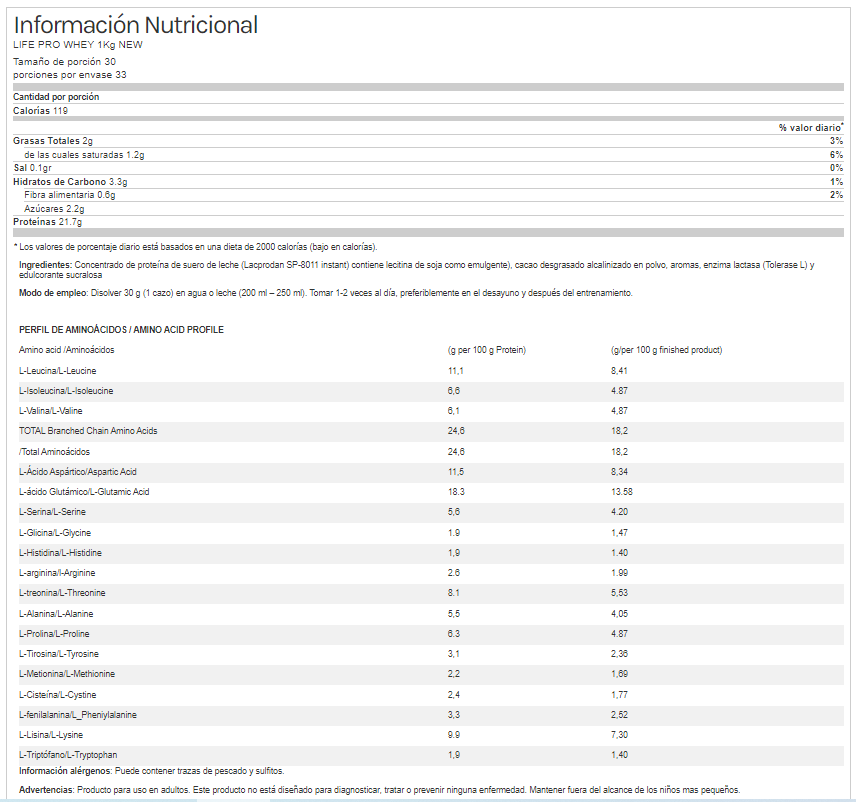
Task: Click the 'PERFIL DE AMINOÁCIDOS / AMINO ACID PROFILE' heading
Action: tap(121, 330)
